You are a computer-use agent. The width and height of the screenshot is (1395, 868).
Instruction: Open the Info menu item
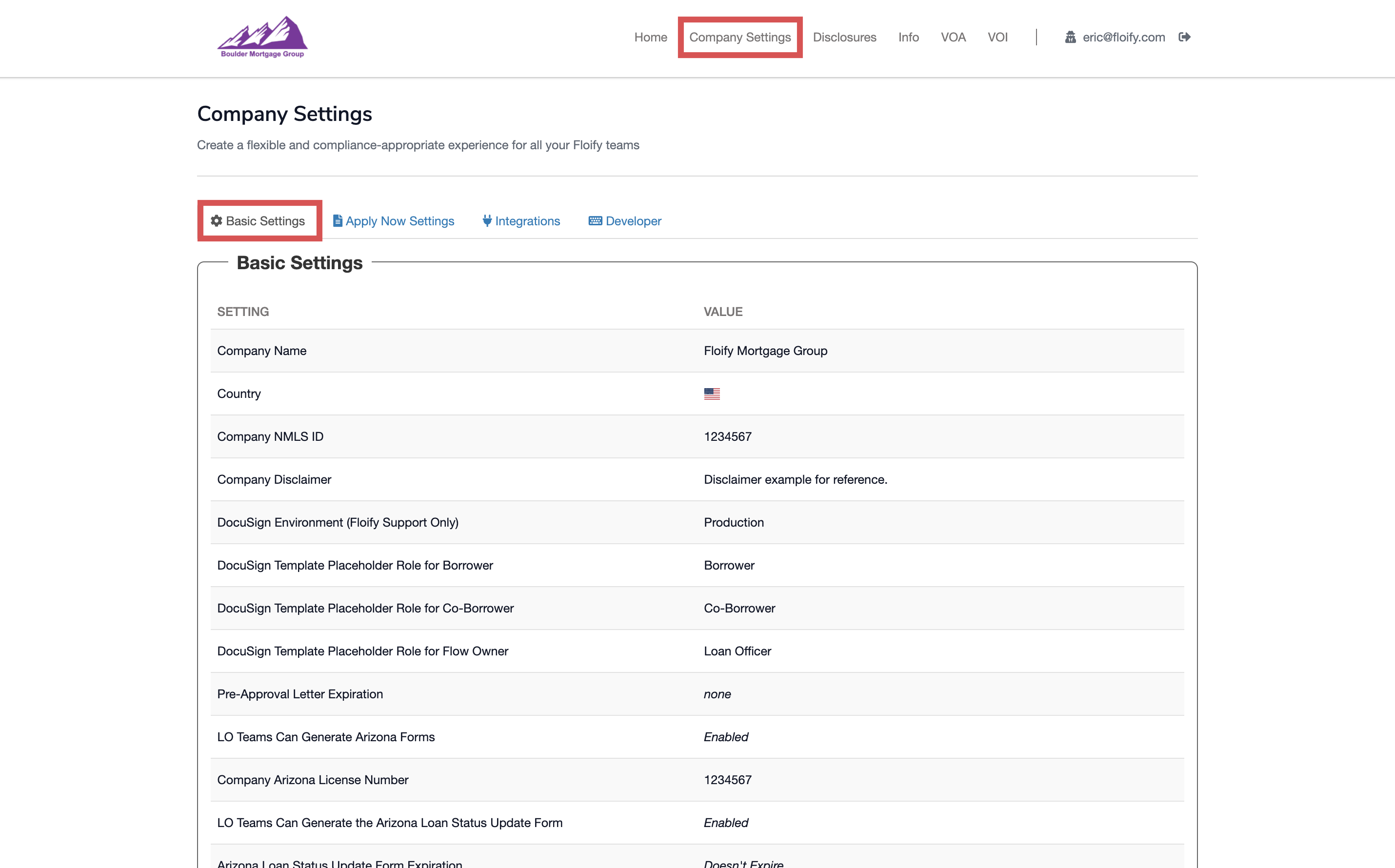click(908, 38)
